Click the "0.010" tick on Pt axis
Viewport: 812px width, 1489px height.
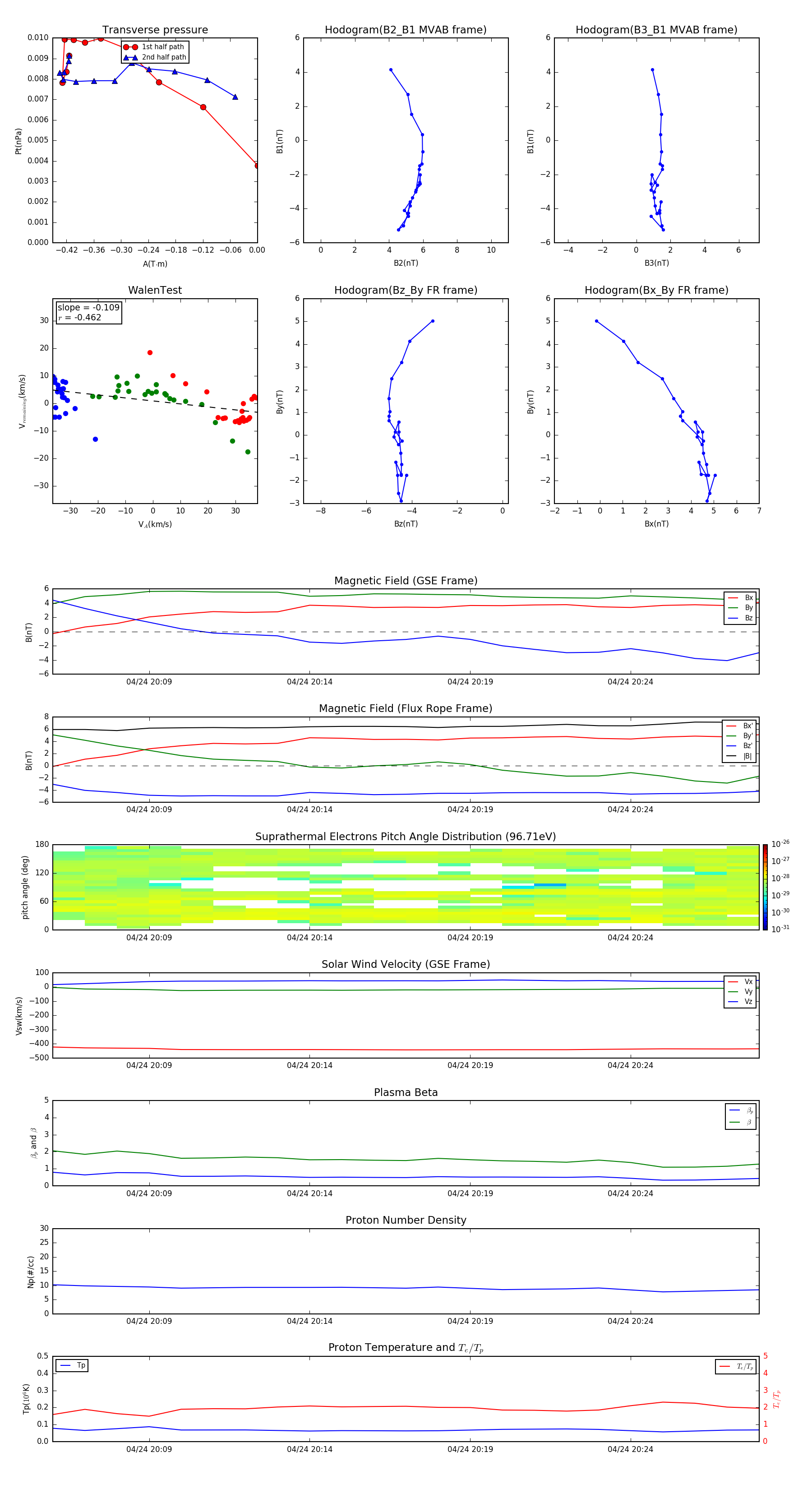(x=37, y=37)
